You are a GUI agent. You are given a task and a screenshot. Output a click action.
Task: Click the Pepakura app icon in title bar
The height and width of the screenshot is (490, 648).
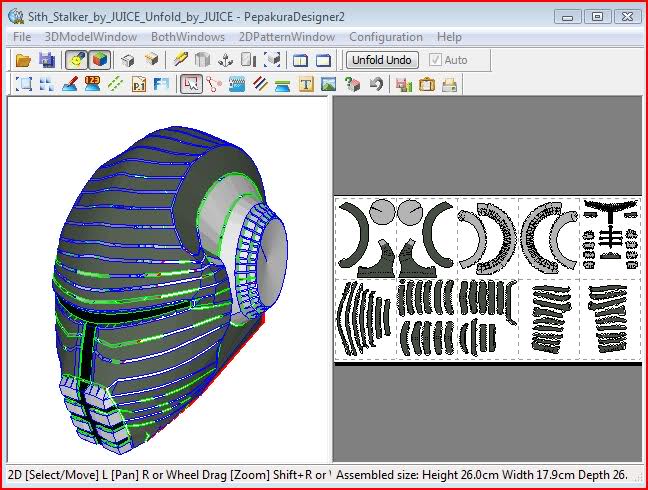point(16,17)
